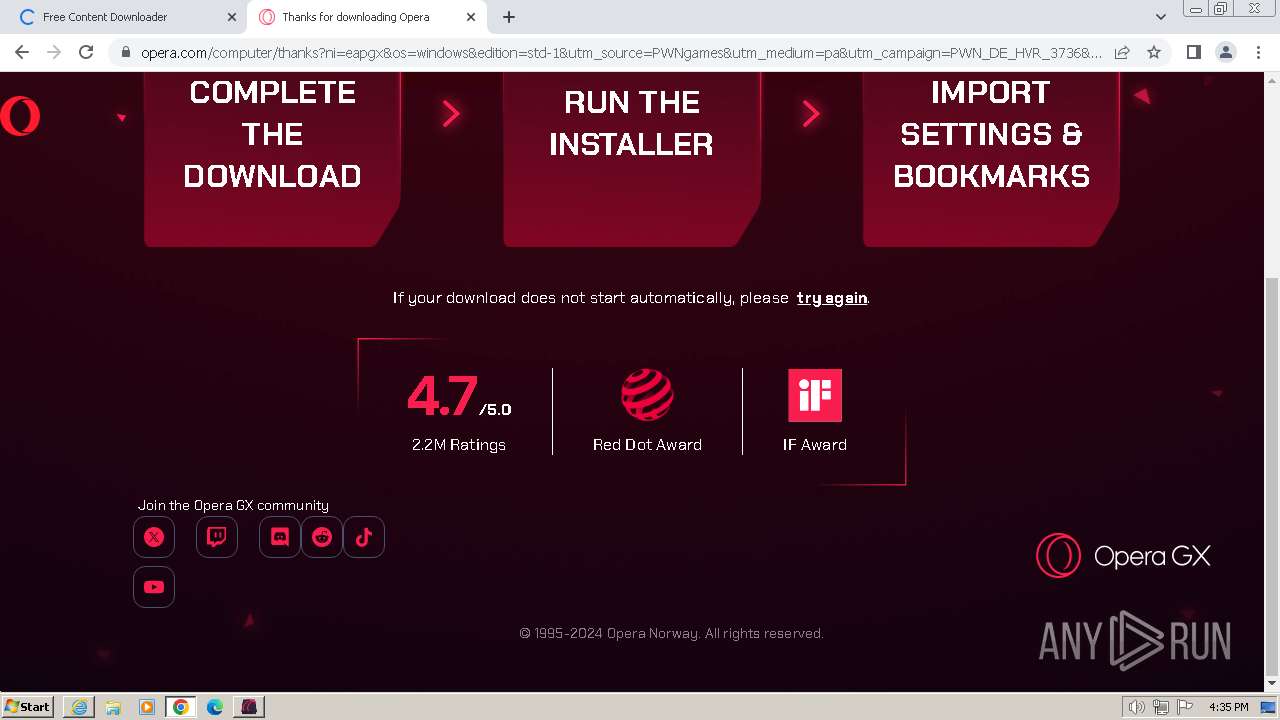Open the Discord community icon
Viewport: 1280px width, 720px height.
[x=280, y=537]
